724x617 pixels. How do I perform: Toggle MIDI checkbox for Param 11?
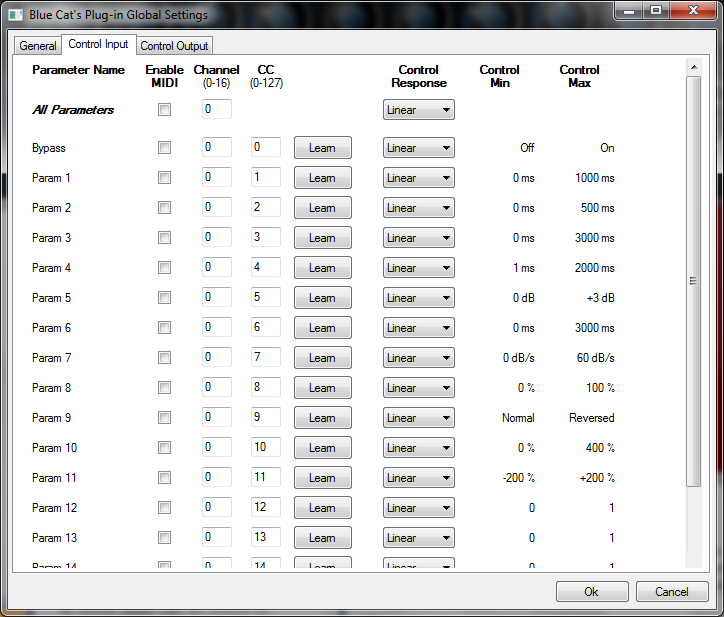point(164,478)
